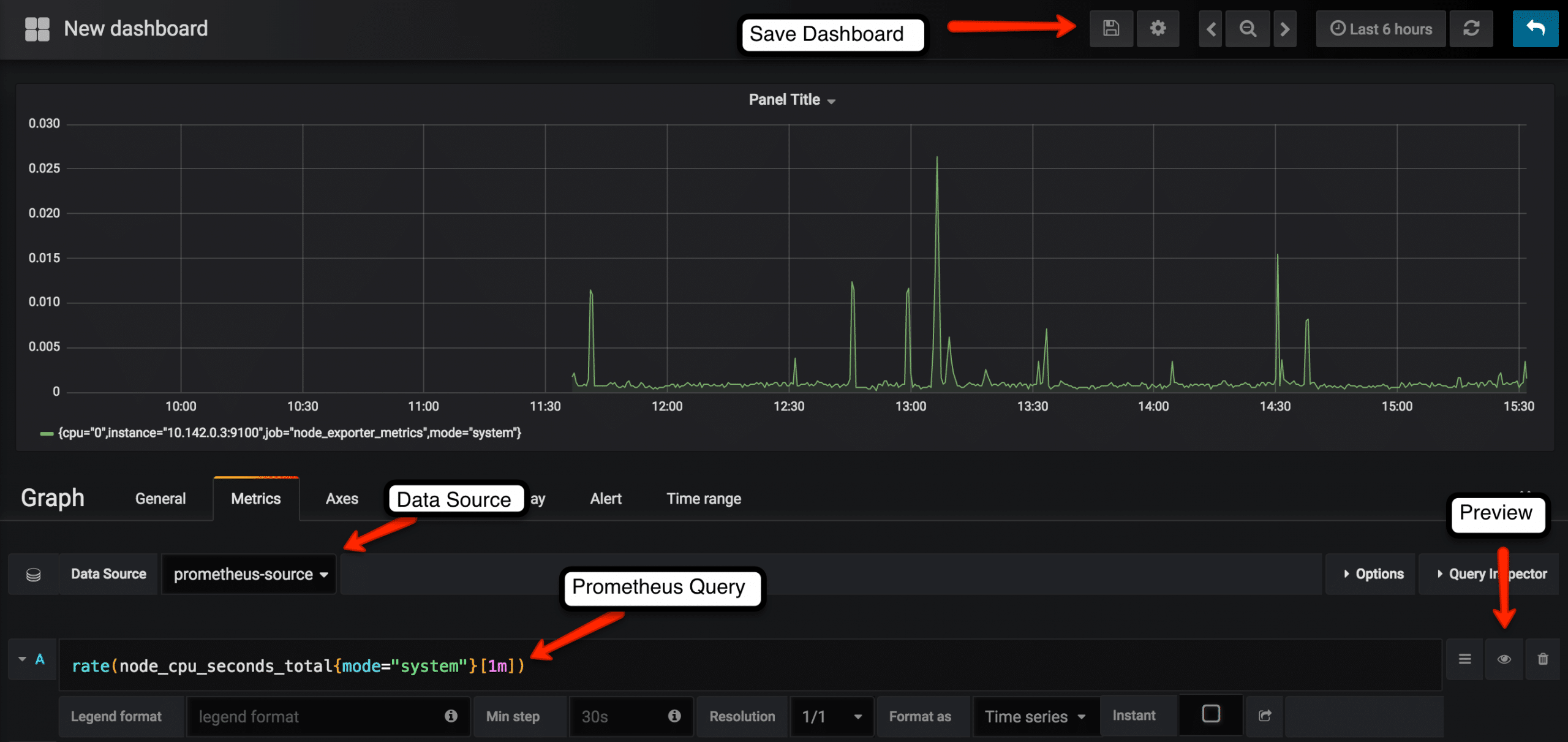Switch to the Alert tab
Screen dimensions: 1568x742
(x=605, y=498)
